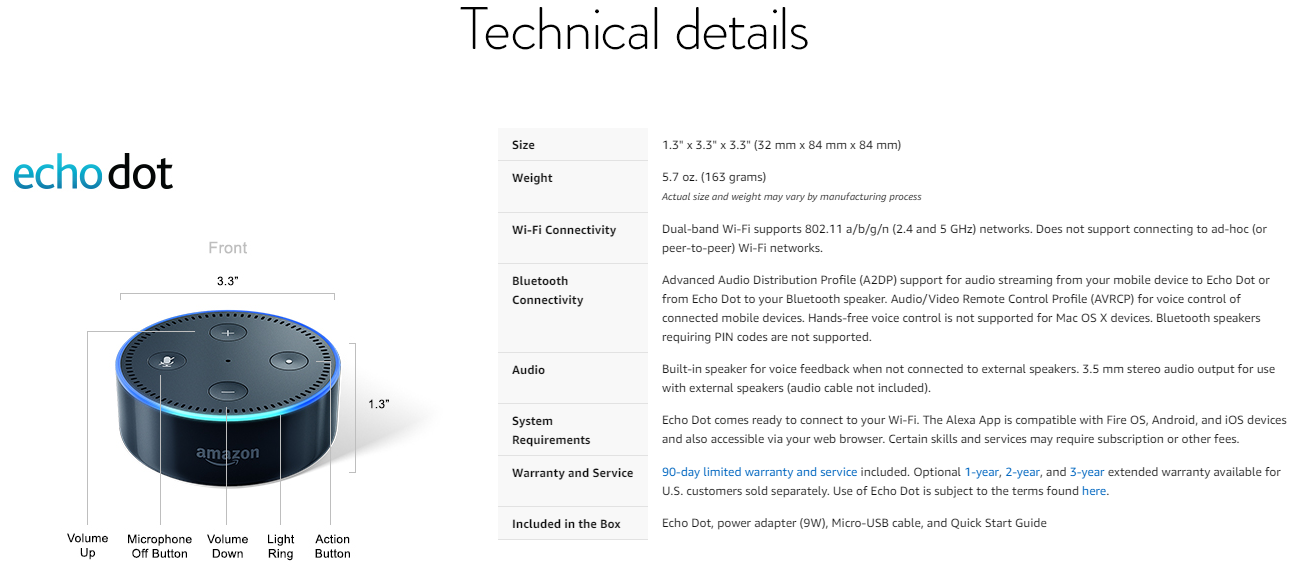Click the action button with the dot on the device

(288, 359)
